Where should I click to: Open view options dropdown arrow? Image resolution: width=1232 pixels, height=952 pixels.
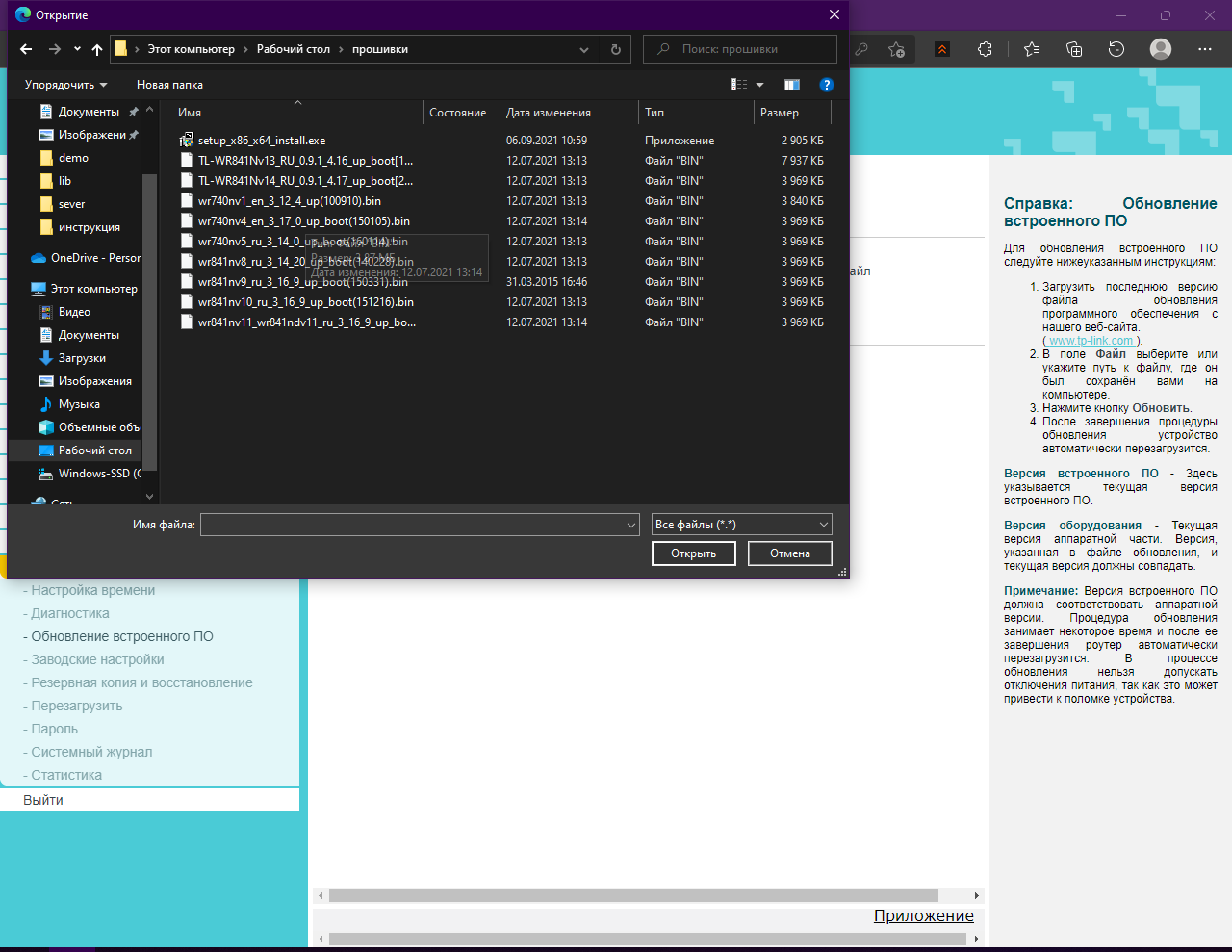coord(759,85)
